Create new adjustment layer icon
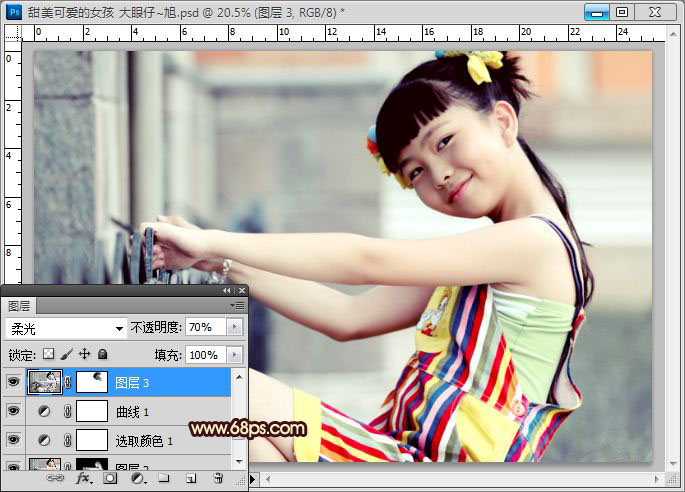The width and height of the screenshot is (685, 492). (x=136, y=479)
